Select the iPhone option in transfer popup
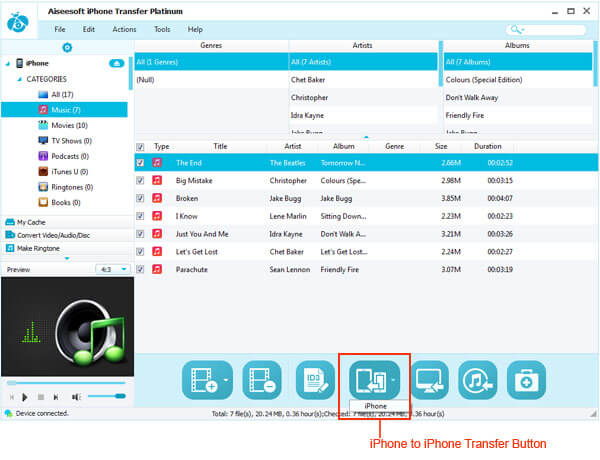The image size is (600, 460). click(x=375, y=406)
